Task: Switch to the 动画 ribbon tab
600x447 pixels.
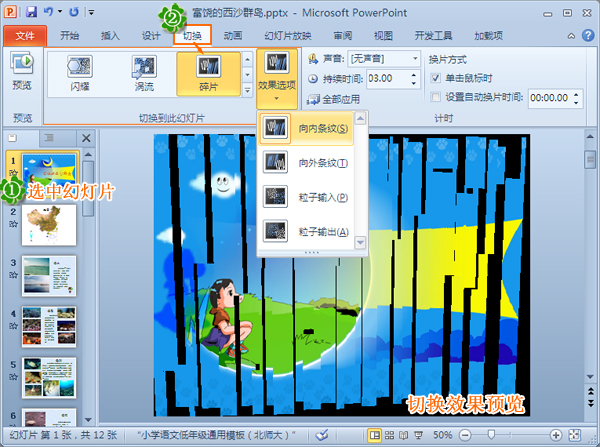Action: 233,36
